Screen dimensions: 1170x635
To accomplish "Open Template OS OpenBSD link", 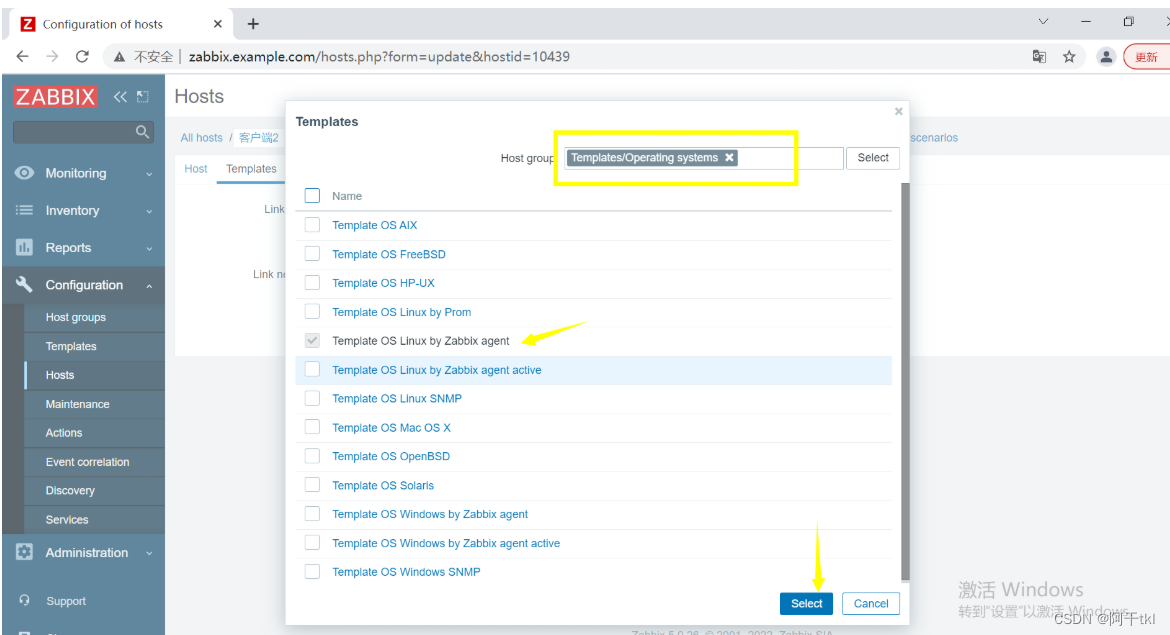I will tap(391, 456).
